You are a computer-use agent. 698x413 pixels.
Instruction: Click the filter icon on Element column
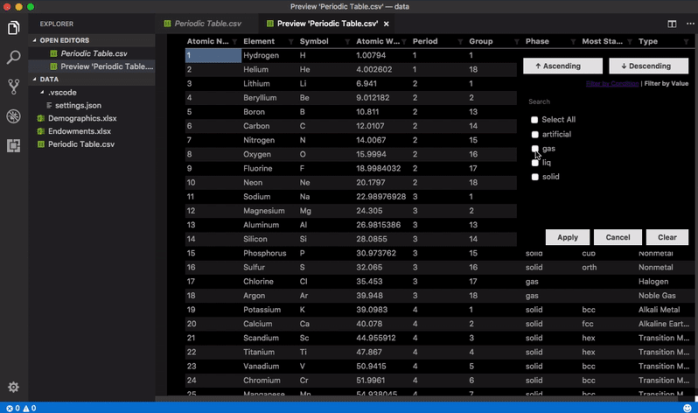tap(290, 42)
